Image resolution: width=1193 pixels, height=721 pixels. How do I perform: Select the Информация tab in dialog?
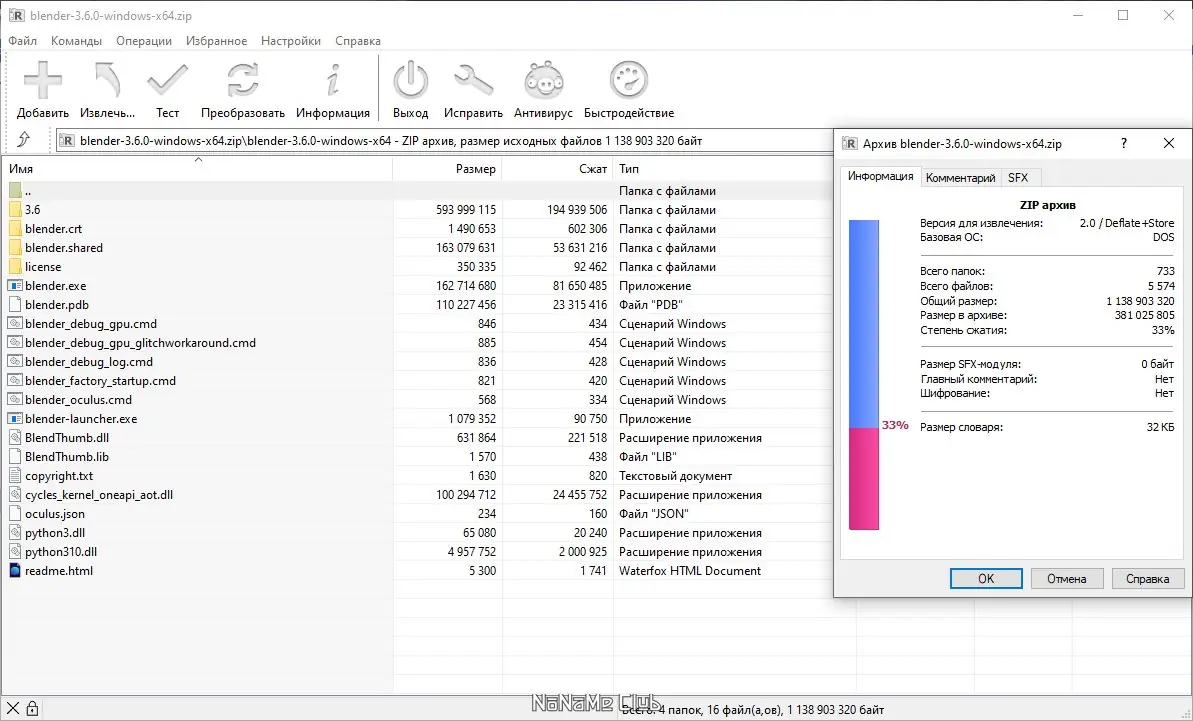point(880,176)
